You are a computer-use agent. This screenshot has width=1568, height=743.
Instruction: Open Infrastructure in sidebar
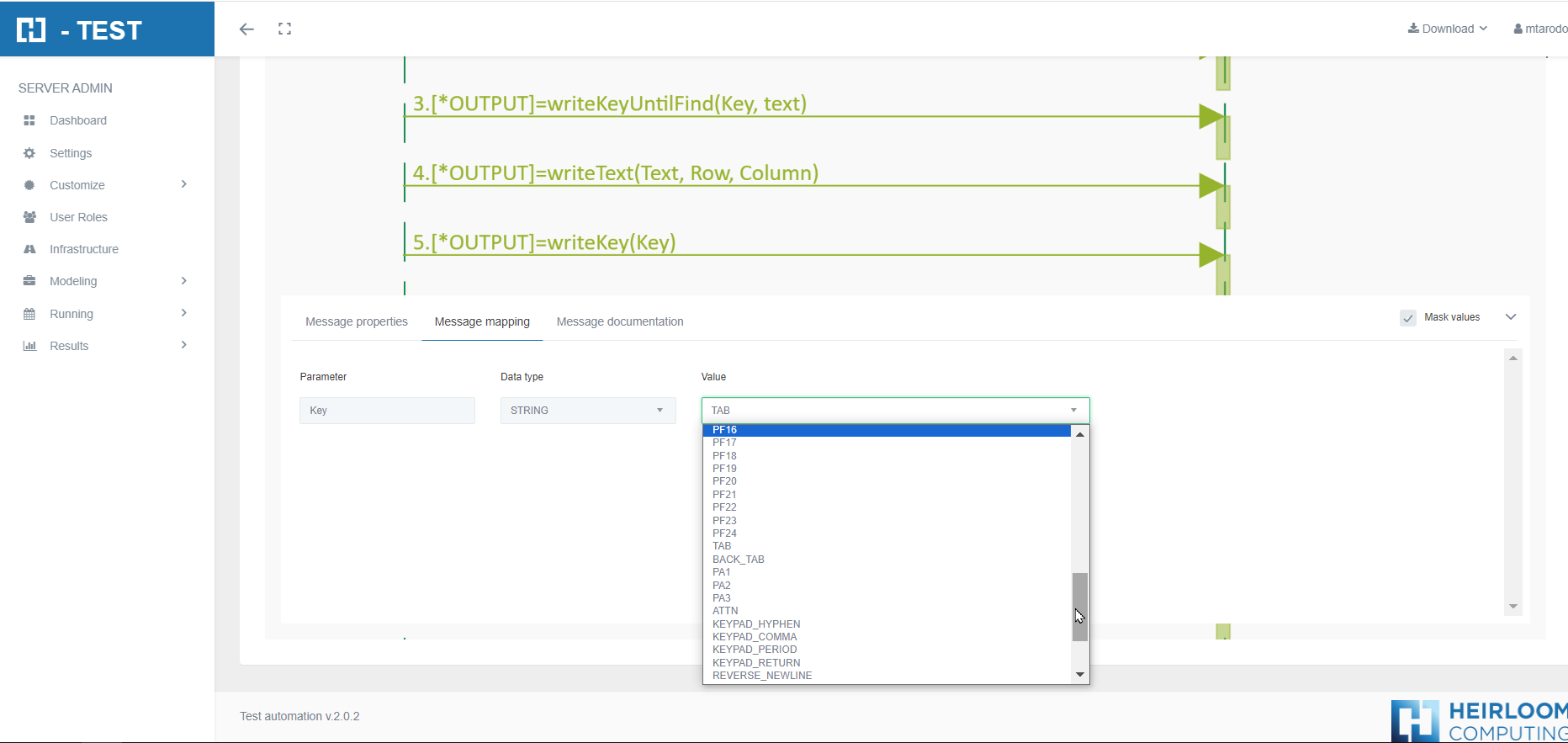(83, 249)
